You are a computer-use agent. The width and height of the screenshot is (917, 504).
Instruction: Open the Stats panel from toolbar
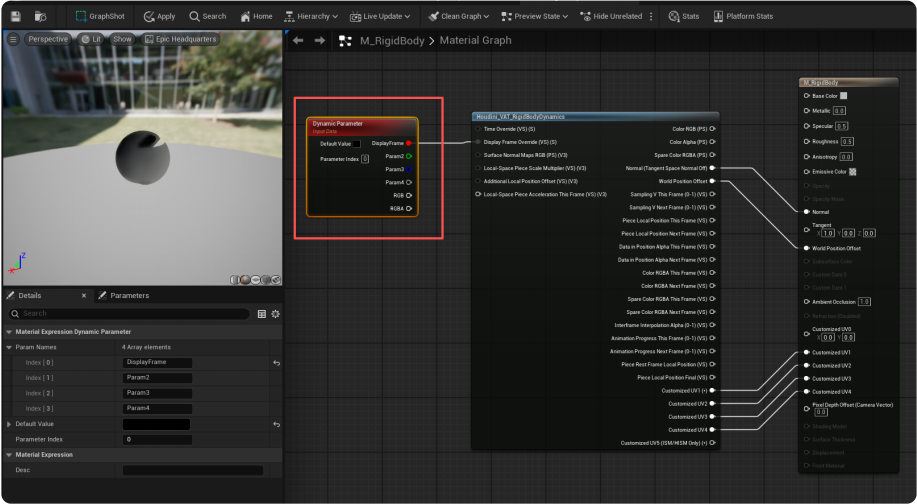[684, 16]
